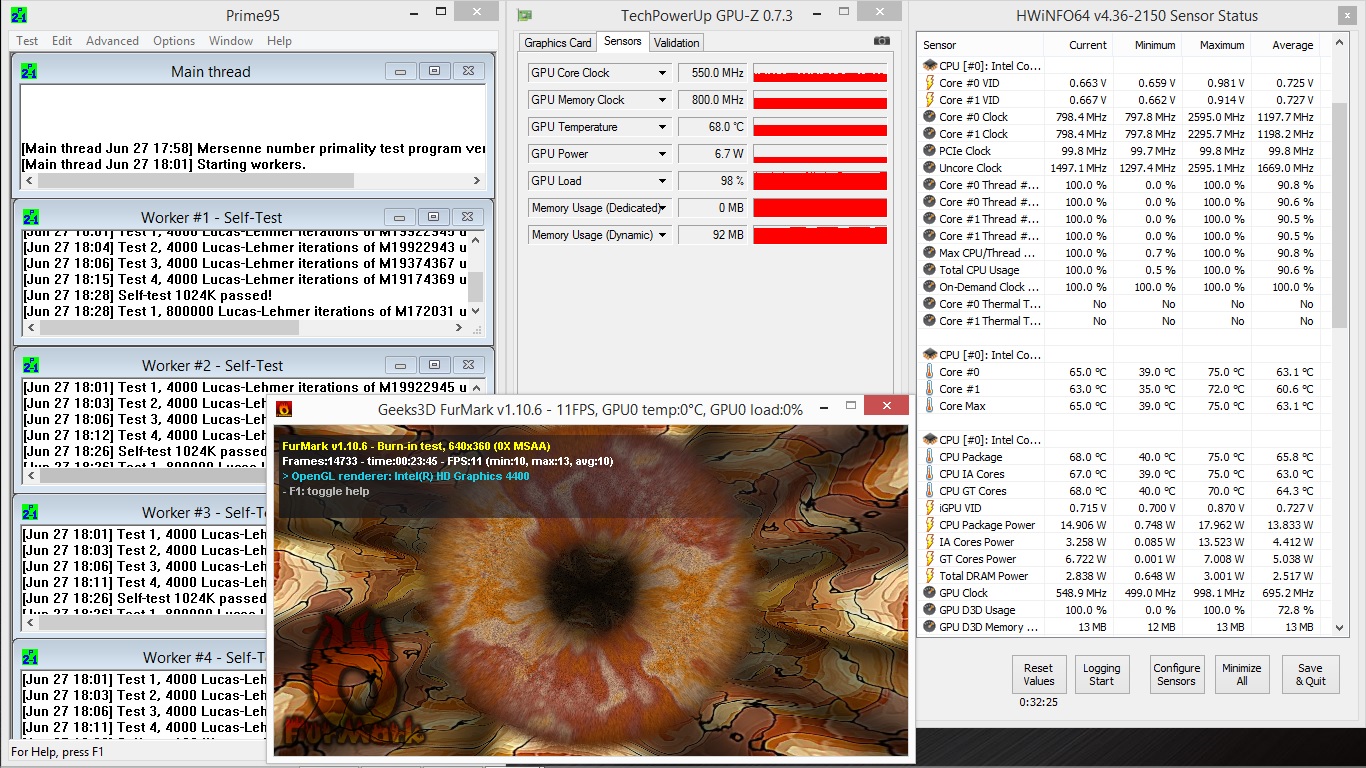The image size is (1366, 768).
Task: Open the Edit menu in Prime95
Action: coord(62,41)
